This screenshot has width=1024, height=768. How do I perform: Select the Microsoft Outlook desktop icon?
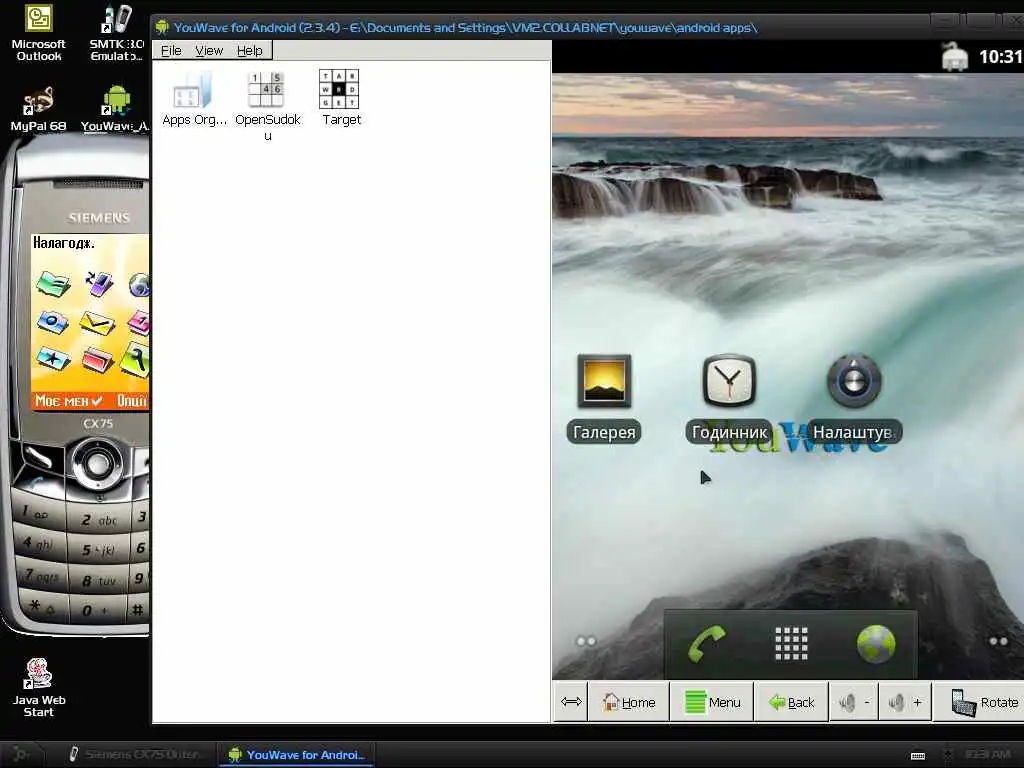coord(39,33)
